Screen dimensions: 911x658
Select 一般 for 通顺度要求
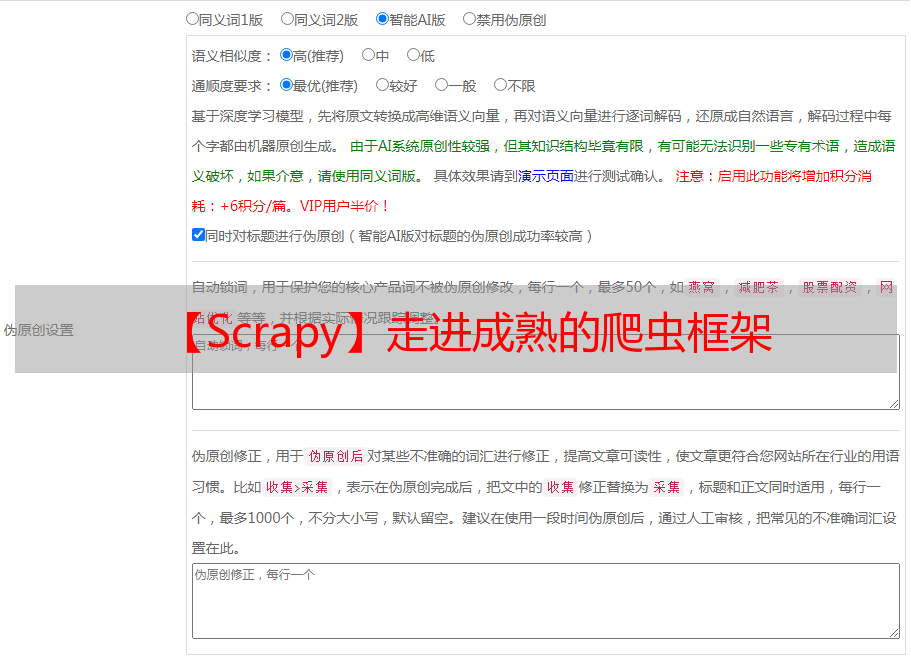[x=442, y=85]
